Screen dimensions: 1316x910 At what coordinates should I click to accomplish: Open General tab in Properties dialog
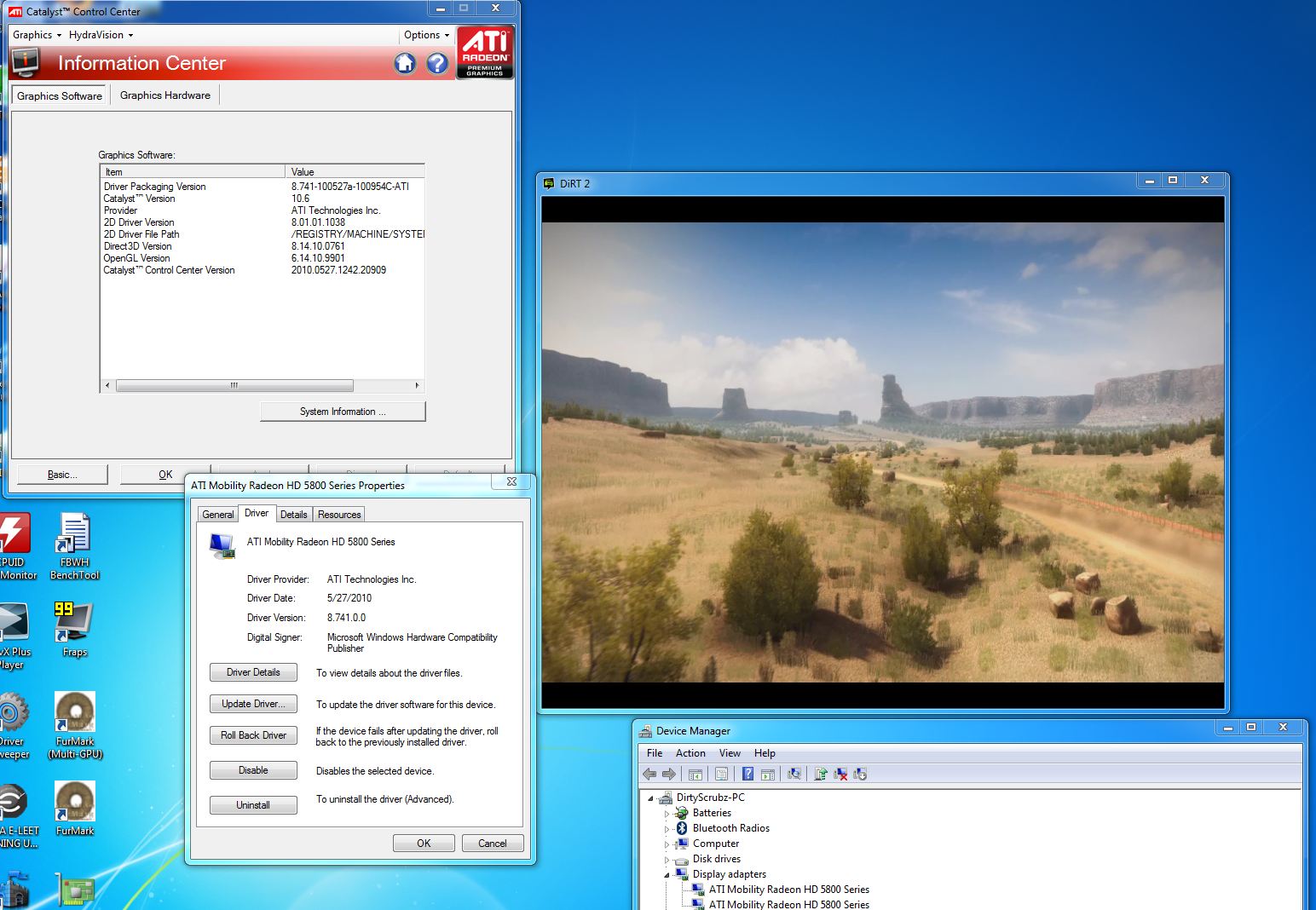217,515
